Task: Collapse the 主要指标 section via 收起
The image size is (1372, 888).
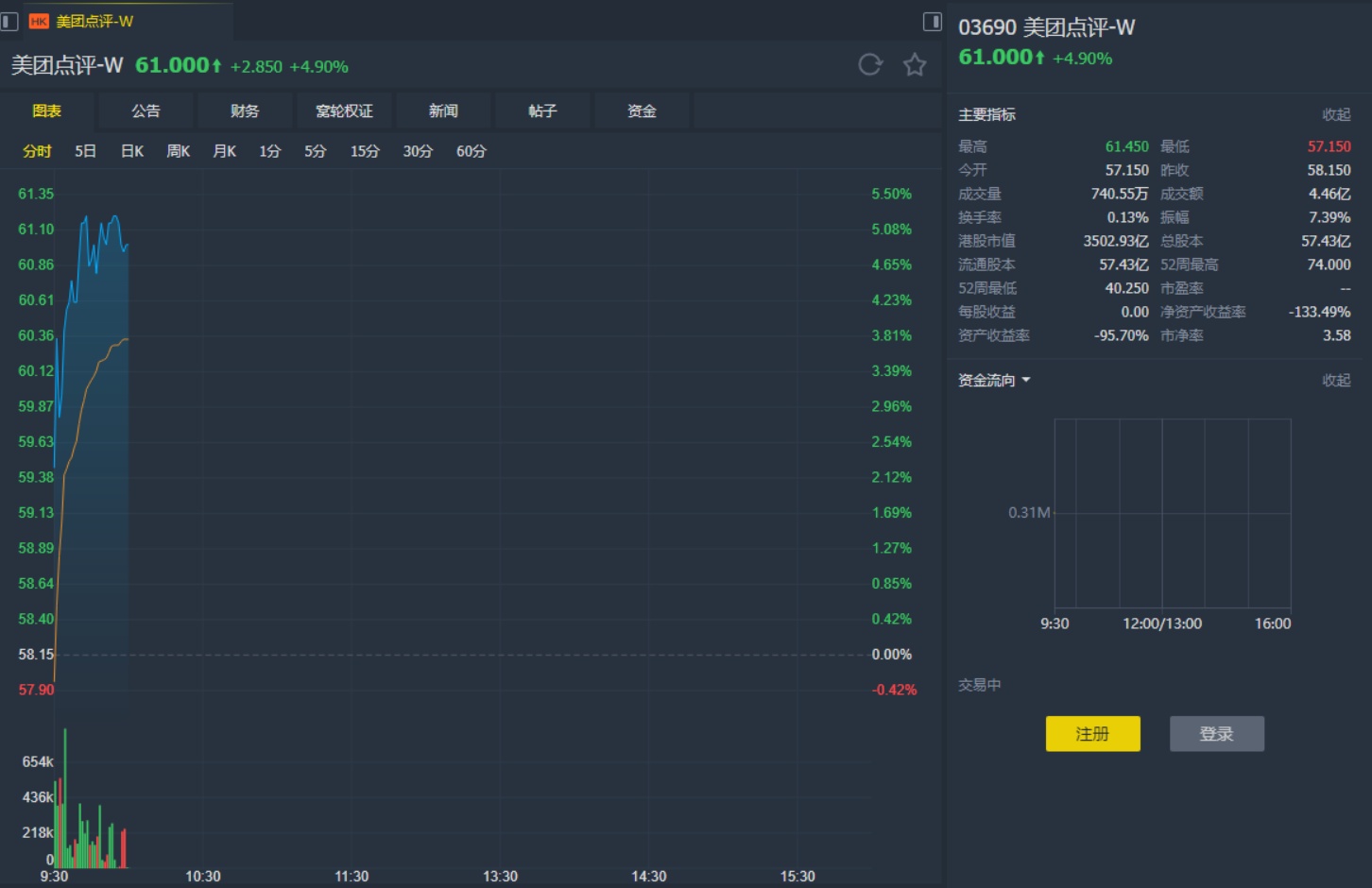Action: [x=1336, y=114]
